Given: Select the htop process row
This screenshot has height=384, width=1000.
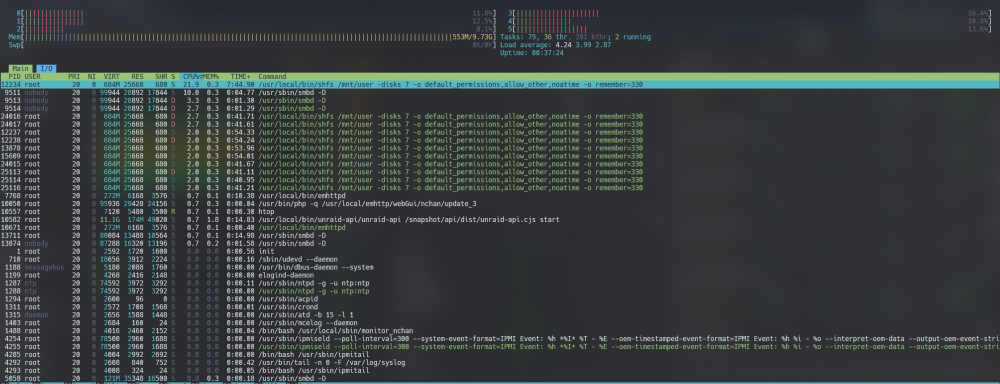Looking at the screenshot, I should click(x=500, y=212).
